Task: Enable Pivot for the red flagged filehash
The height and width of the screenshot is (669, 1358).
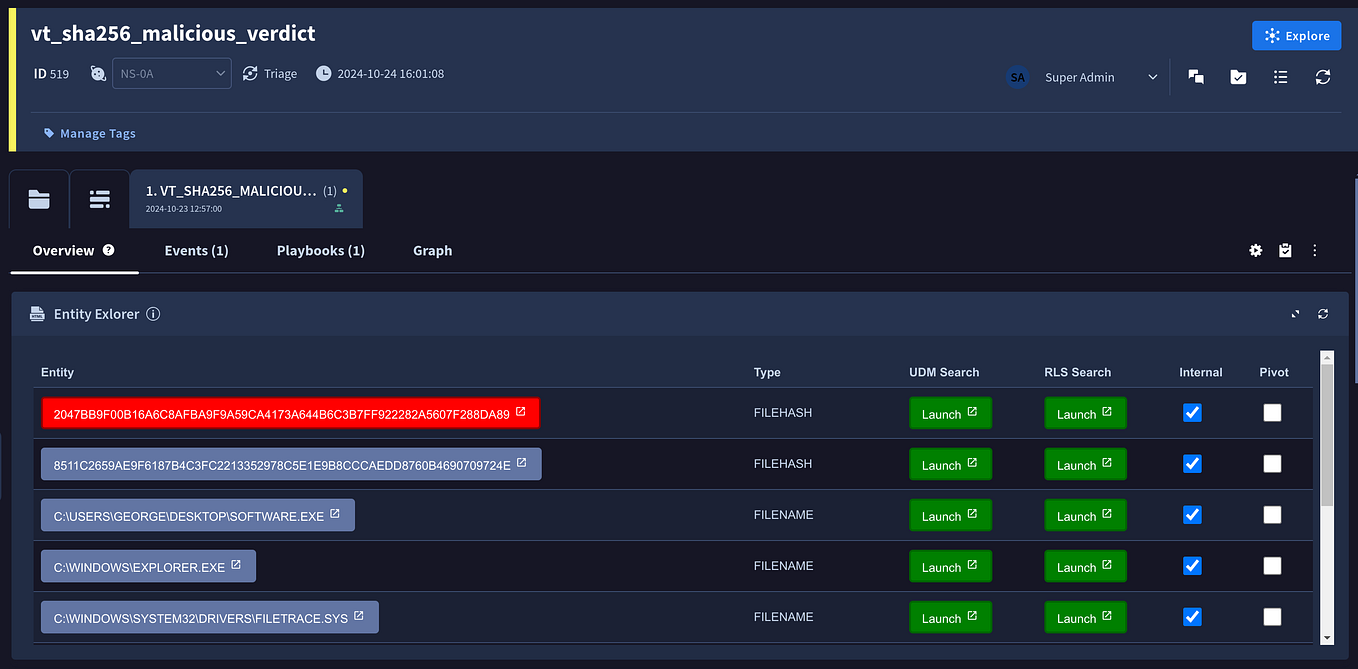Action: pyautogui.click(x=1272, y=412)
